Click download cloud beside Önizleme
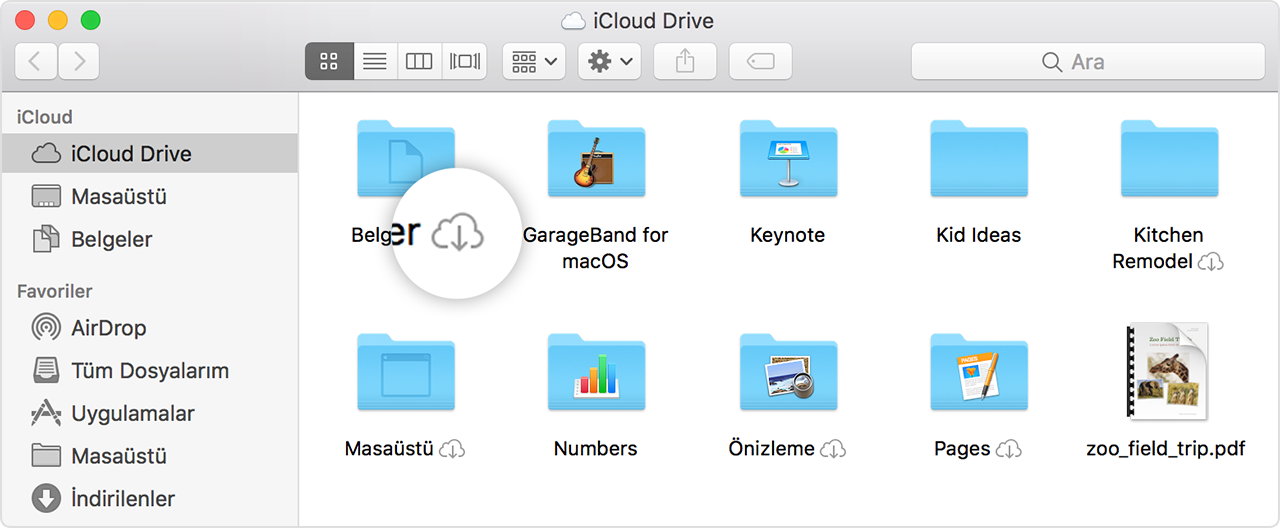Viewport: 1280px width, 528px height. (833, 449)
